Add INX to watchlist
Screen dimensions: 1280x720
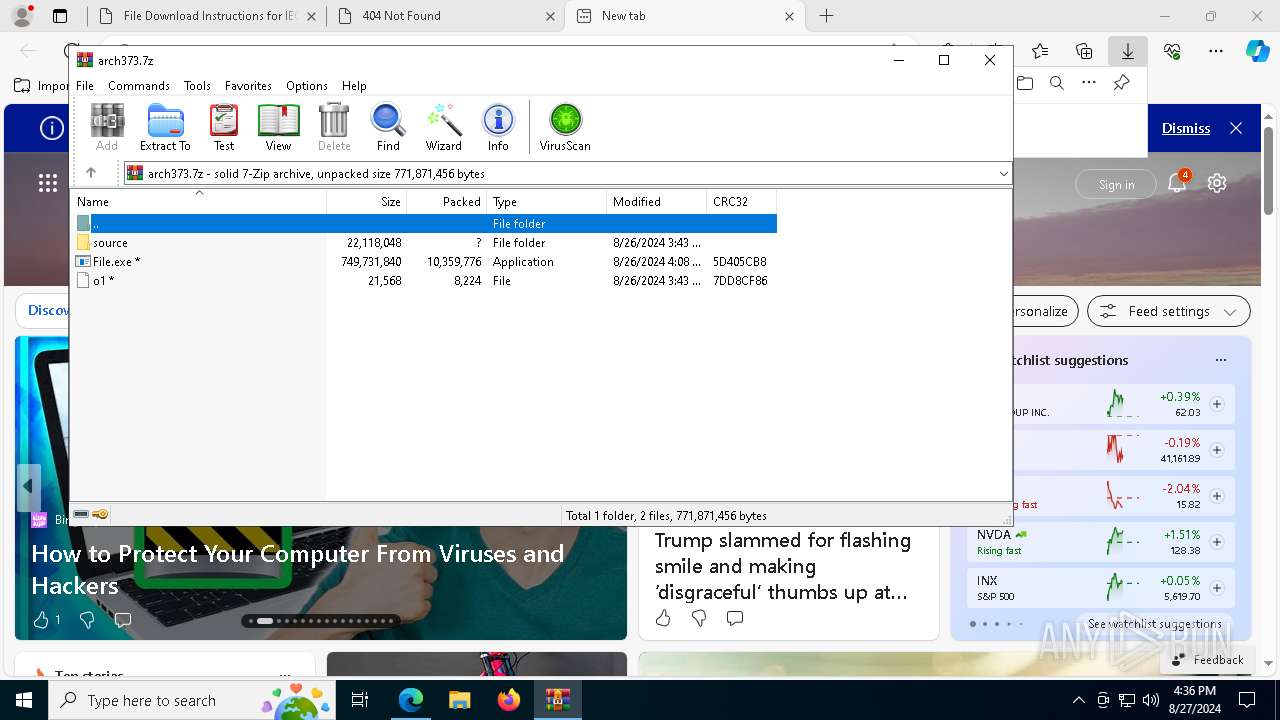(1217, 588)
